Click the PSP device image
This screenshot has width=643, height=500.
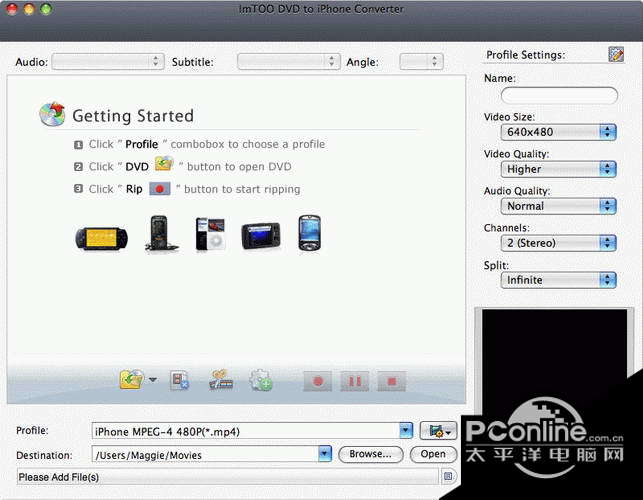point(101,238)
